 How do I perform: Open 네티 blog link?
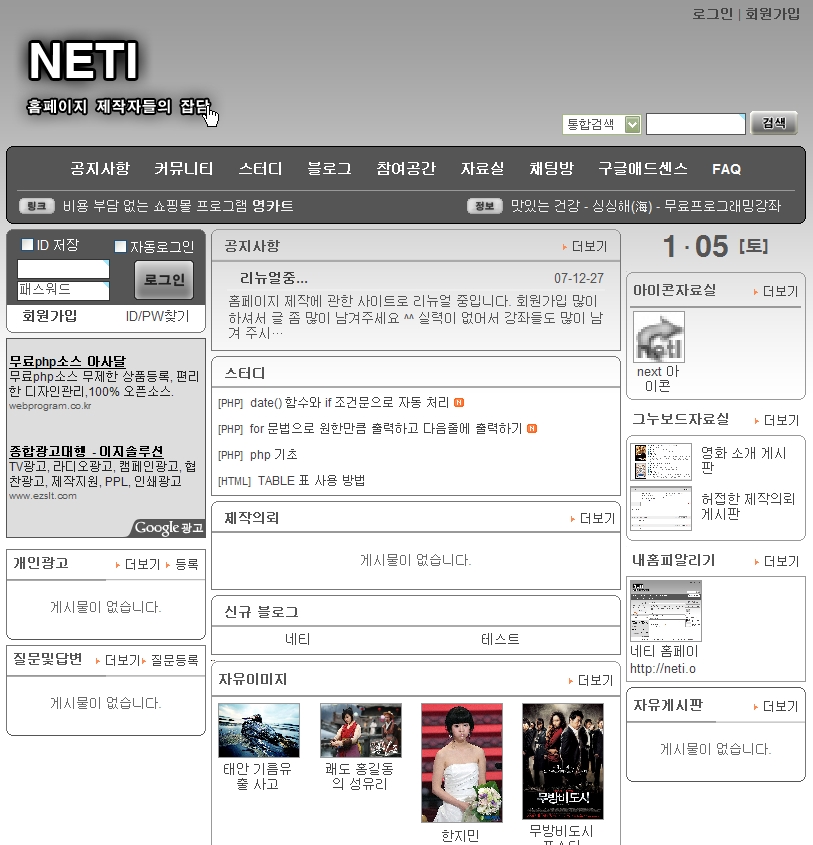point(297,640)
